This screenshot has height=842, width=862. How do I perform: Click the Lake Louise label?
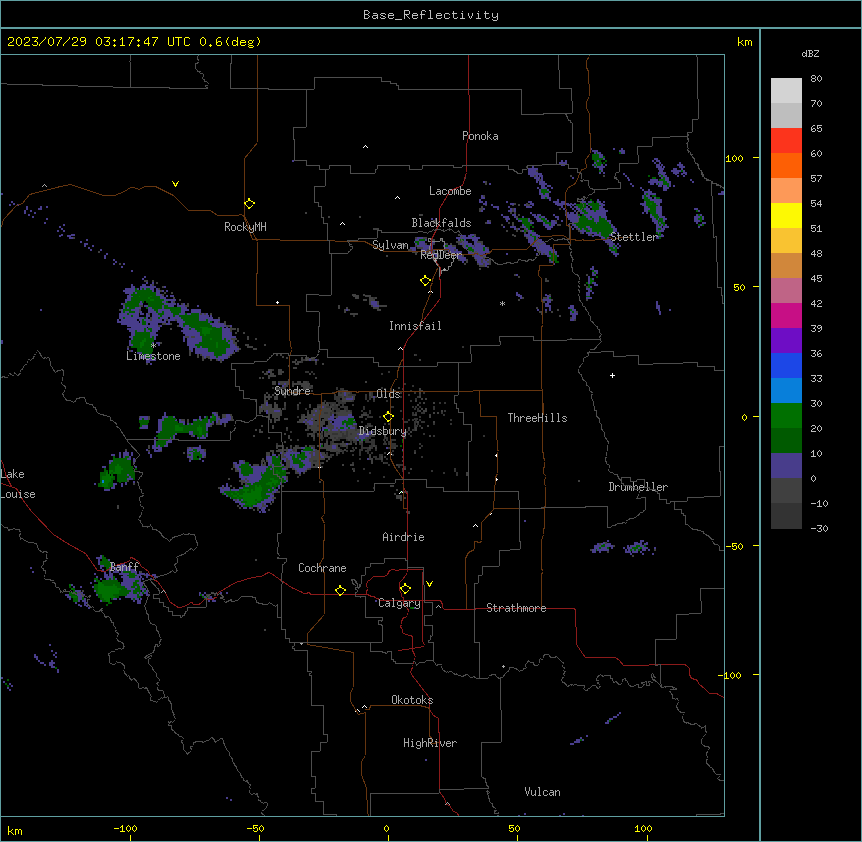tap(18, 484)
